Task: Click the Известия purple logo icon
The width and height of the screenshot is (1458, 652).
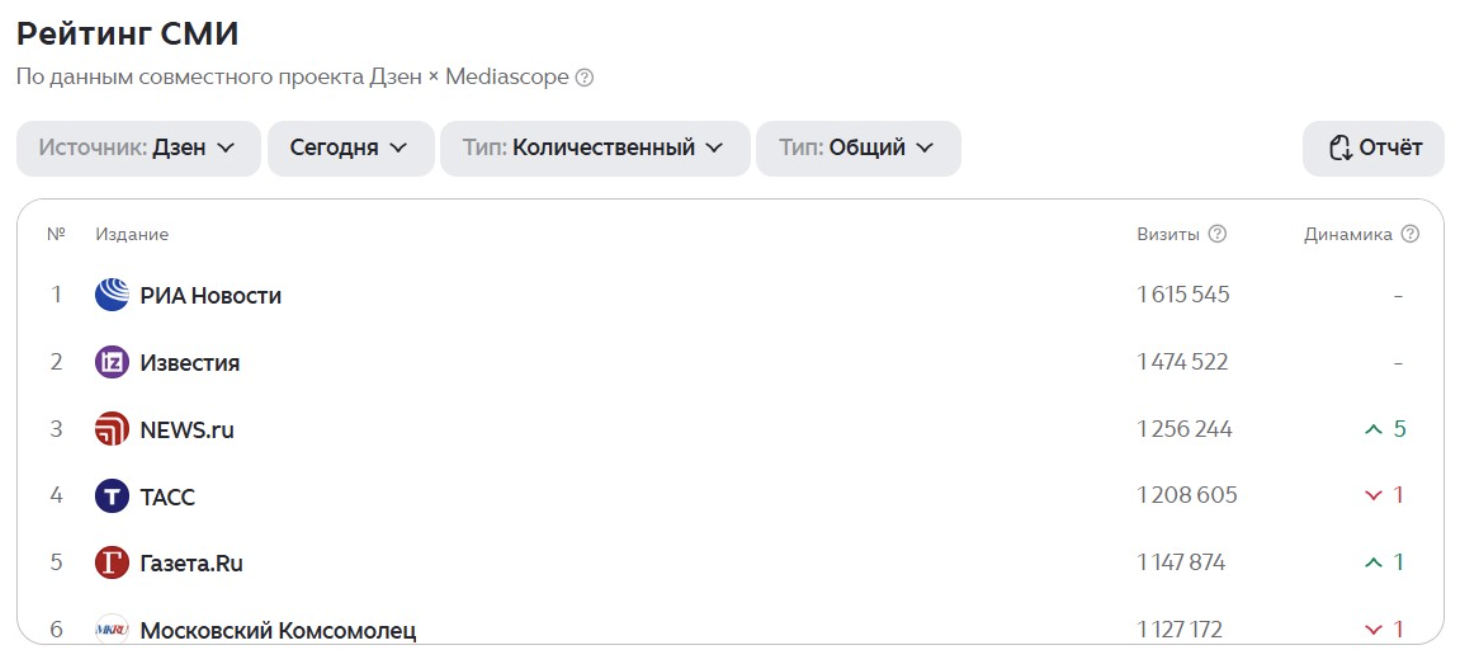Action: coord(112,362)
